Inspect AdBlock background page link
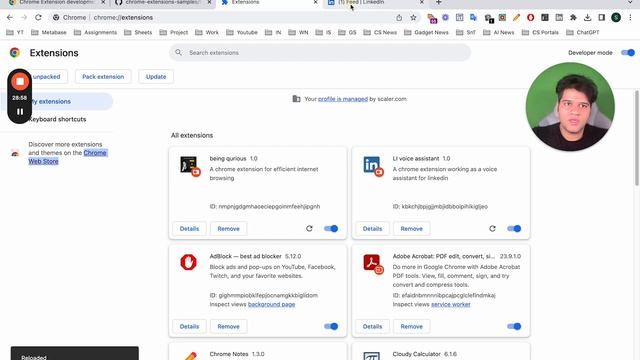The image size is (640, 360). pos(271,304)
